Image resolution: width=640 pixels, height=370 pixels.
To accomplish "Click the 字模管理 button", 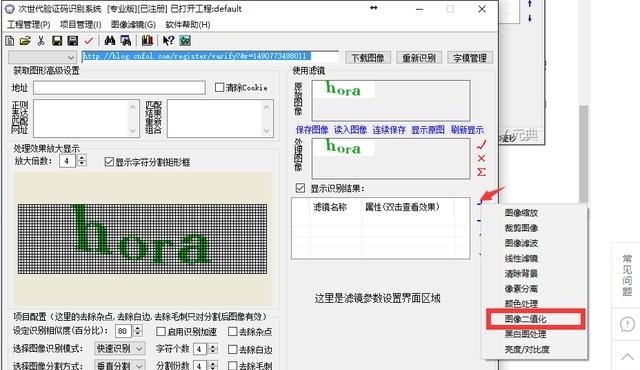I will (x=470, y=58).
